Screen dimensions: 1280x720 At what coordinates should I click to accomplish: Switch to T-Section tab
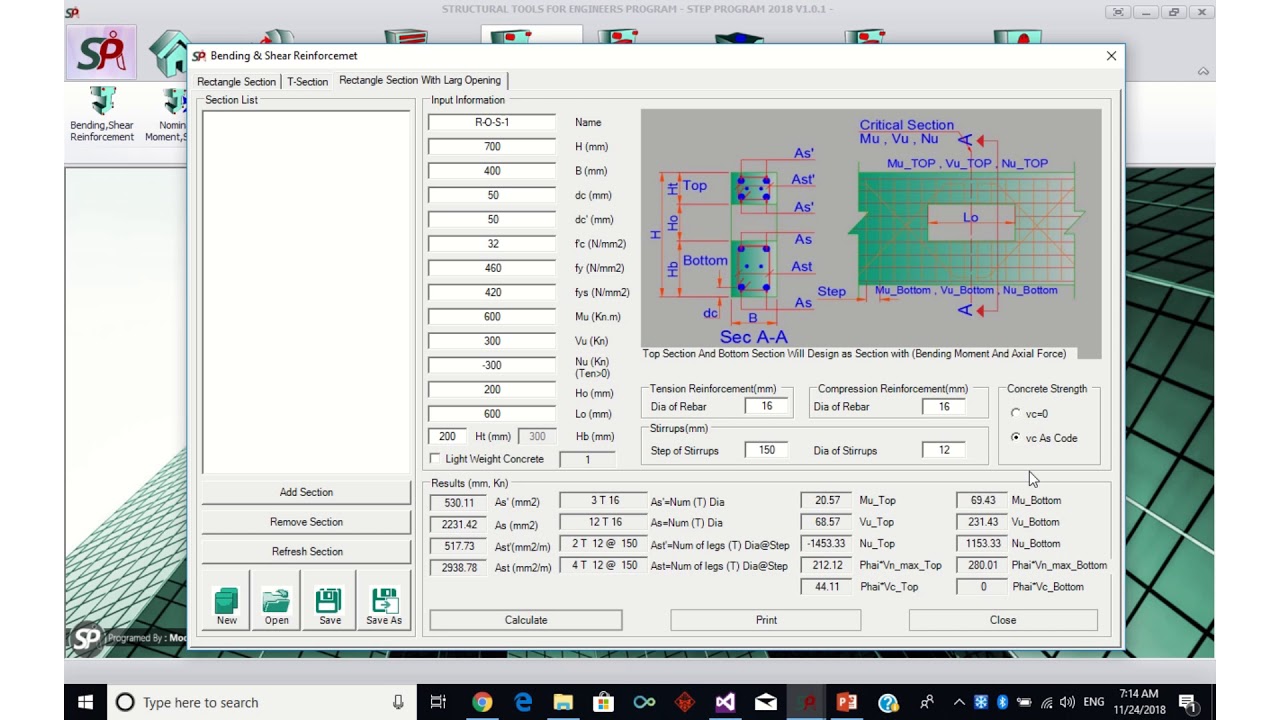point(307,82)
